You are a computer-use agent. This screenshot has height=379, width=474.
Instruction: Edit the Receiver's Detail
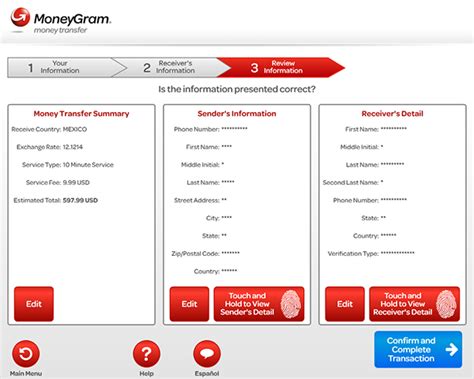click(345, 304)
